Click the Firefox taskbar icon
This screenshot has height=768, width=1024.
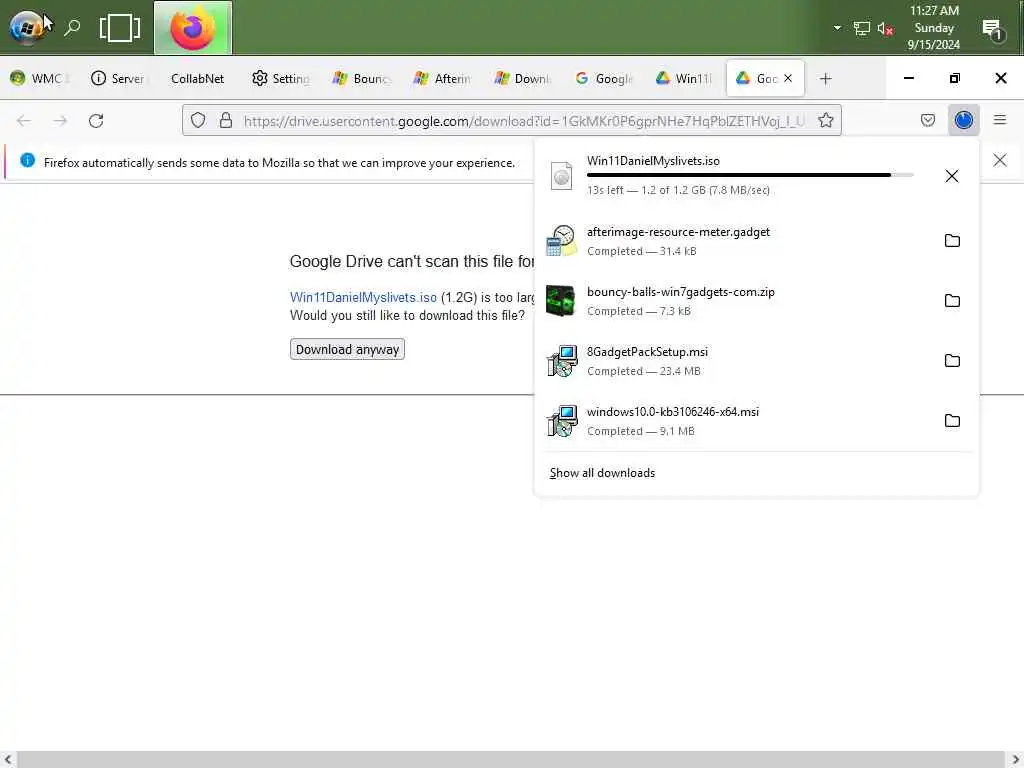(193, 27)
